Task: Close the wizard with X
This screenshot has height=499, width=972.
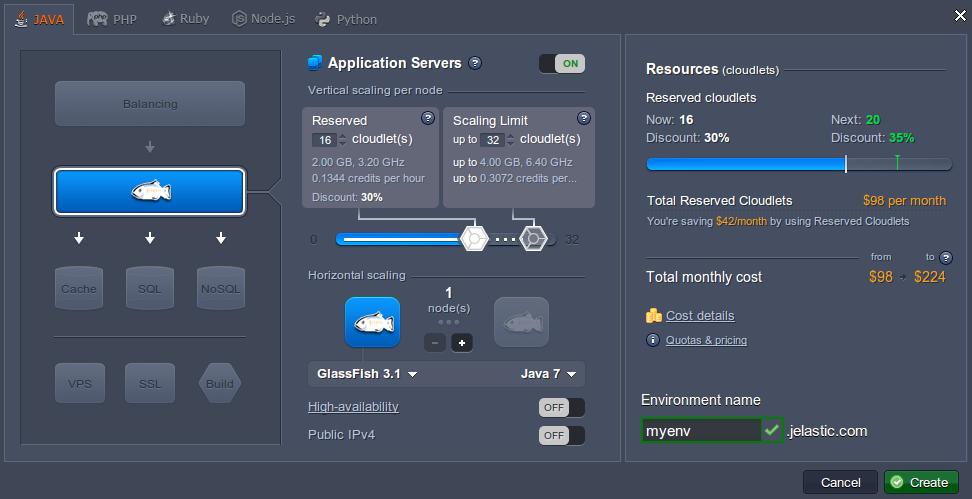Action: (960, 16)
